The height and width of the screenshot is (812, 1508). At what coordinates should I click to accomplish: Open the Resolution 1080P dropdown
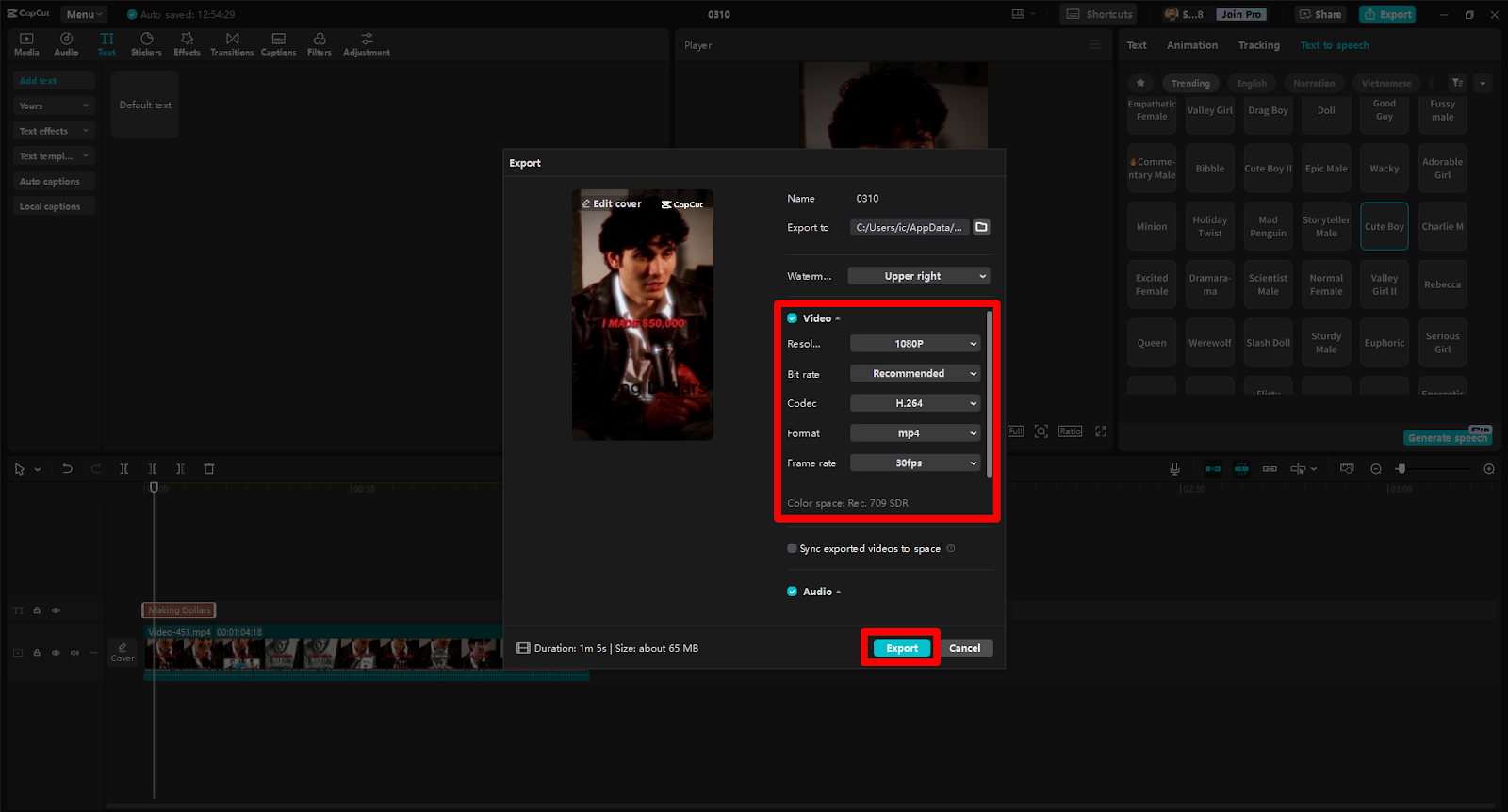(915, 344)
